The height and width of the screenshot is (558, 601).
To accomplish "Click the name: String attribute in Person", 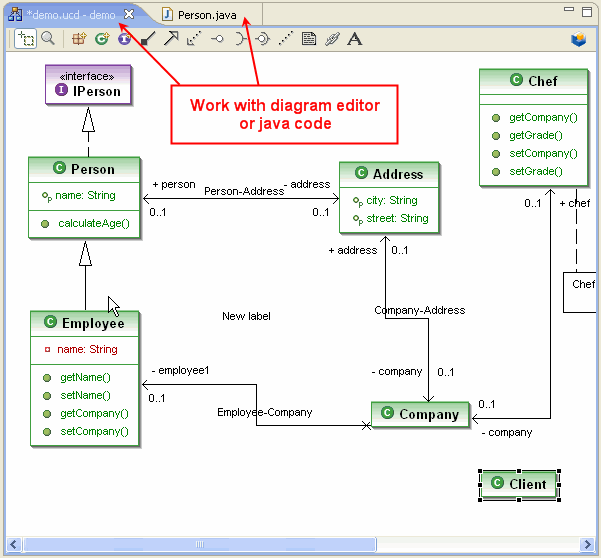I will (79, 195).
